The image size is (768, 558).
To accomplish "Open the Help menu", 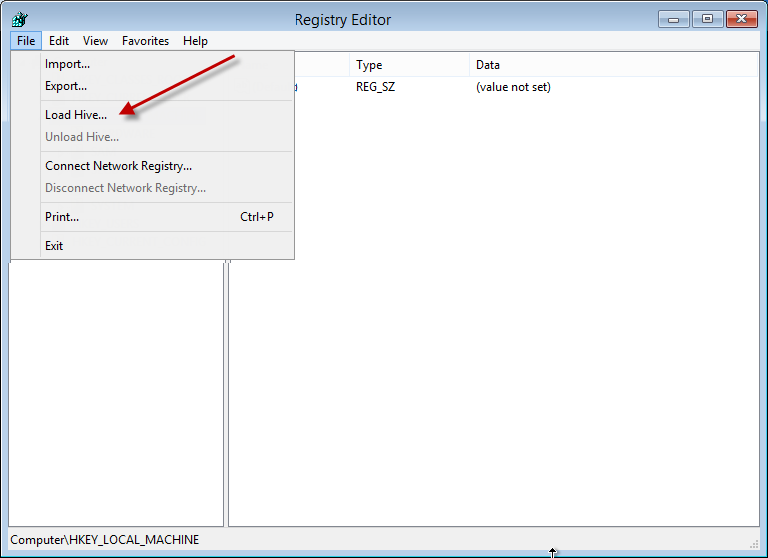I will click(195, 41).
